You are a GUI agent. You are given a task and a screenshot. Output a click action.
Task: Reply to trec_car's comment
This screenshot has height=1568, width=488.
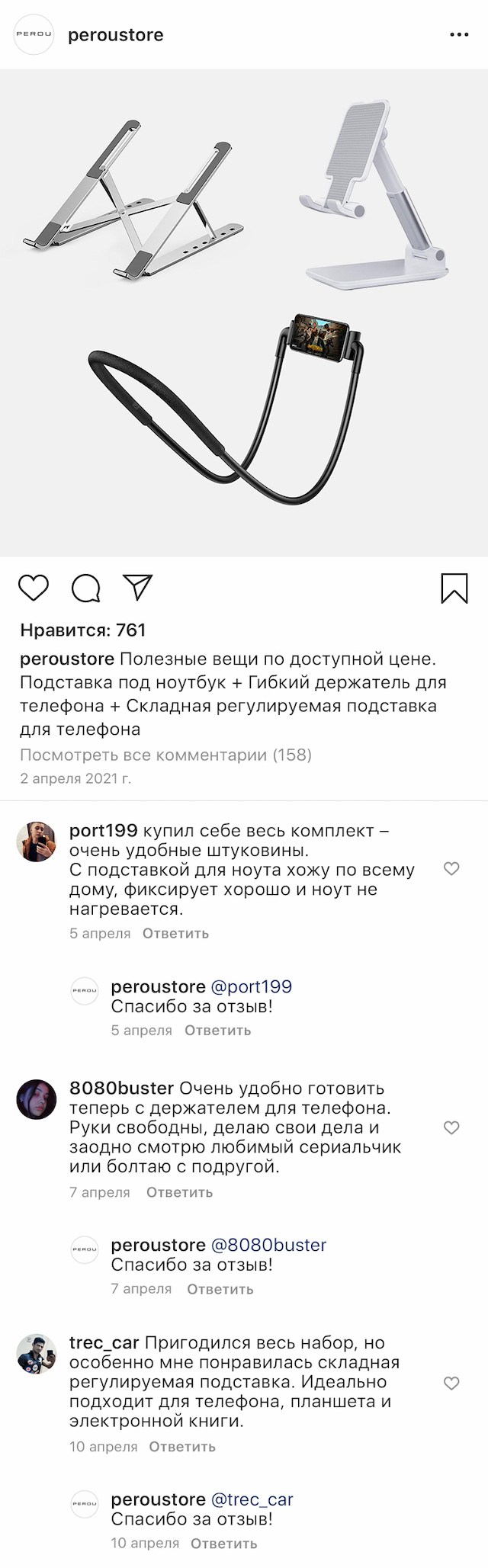coord(182,1447)
